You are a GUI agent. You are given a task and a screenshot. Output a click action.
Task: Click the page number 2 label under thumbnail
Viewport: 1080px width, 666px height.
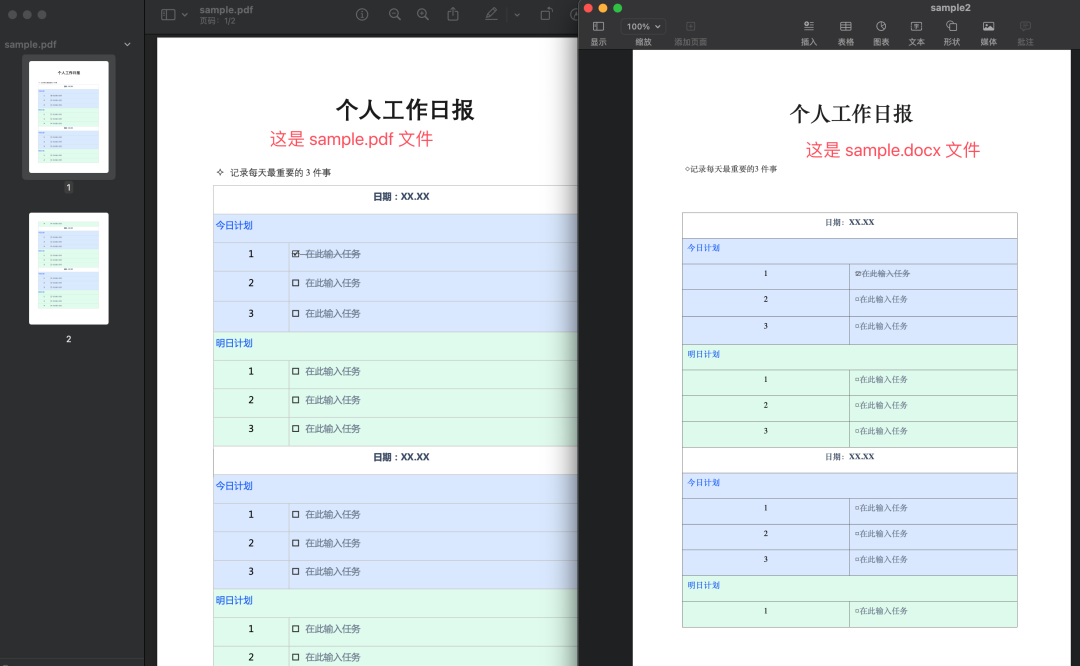(x=69, y=339)
